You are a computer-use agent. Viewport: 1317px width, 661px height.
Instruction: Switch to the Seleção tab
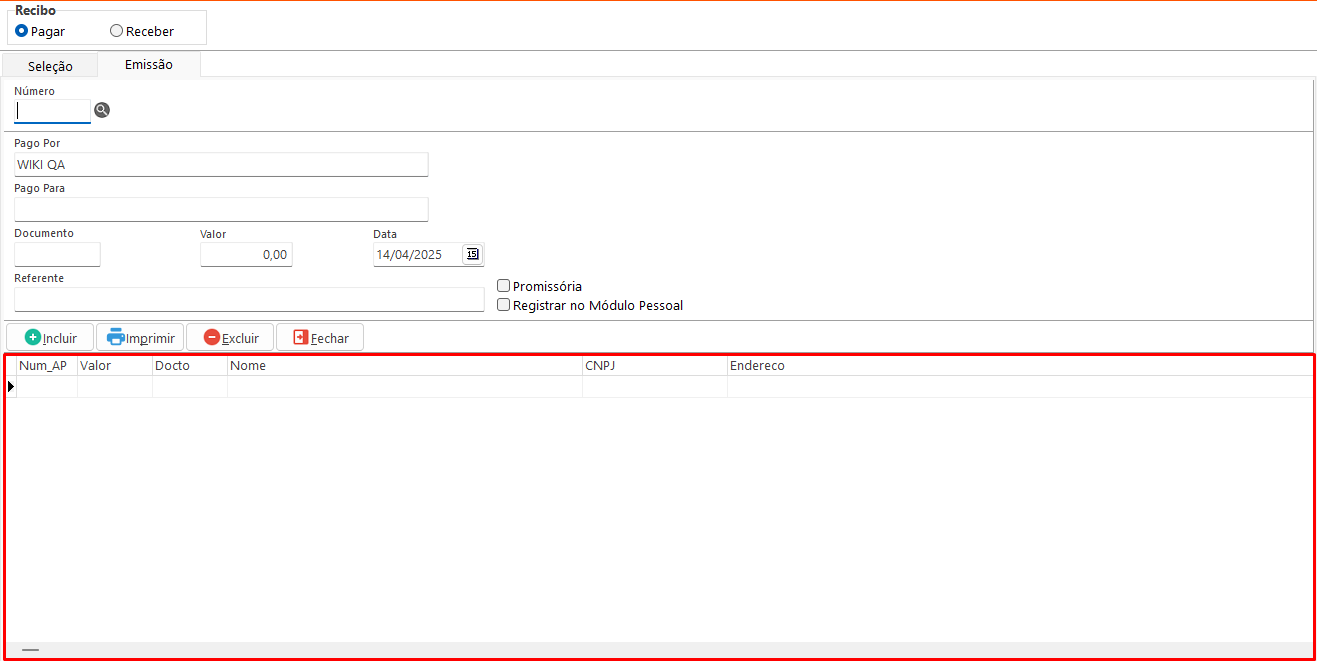click(x=50, y=66)
